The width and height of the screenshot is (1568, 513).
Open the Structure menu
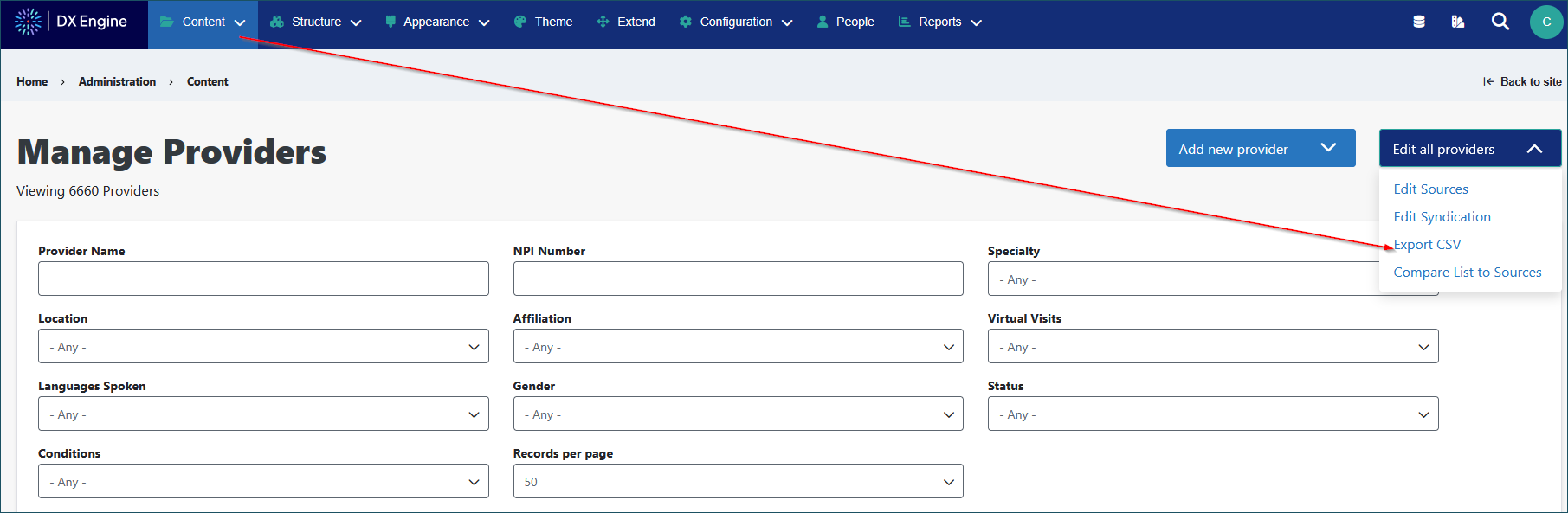(315, 22)
